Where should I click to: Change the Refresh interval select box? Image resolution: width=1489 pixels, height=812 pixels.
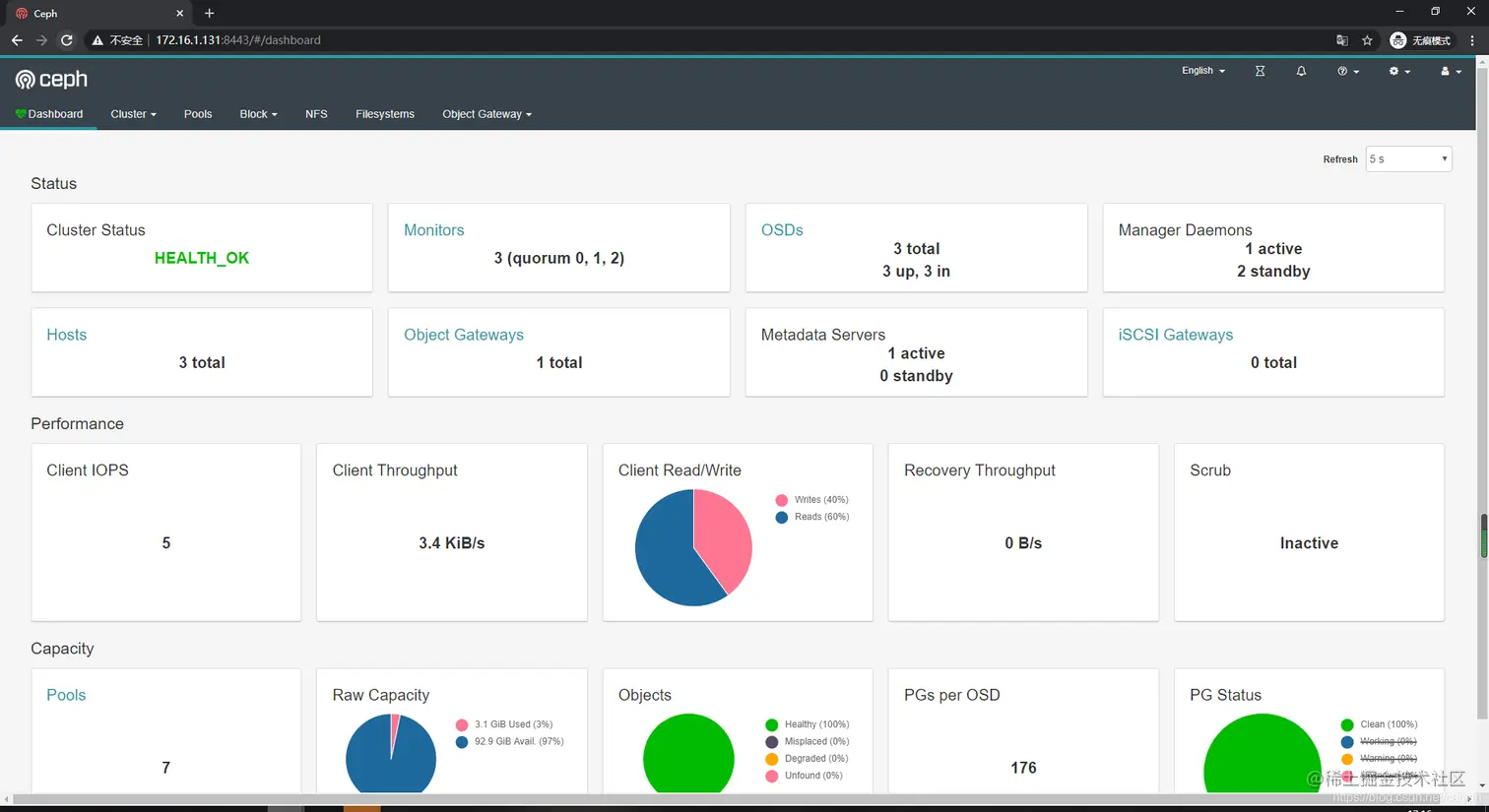point(1408,159)
